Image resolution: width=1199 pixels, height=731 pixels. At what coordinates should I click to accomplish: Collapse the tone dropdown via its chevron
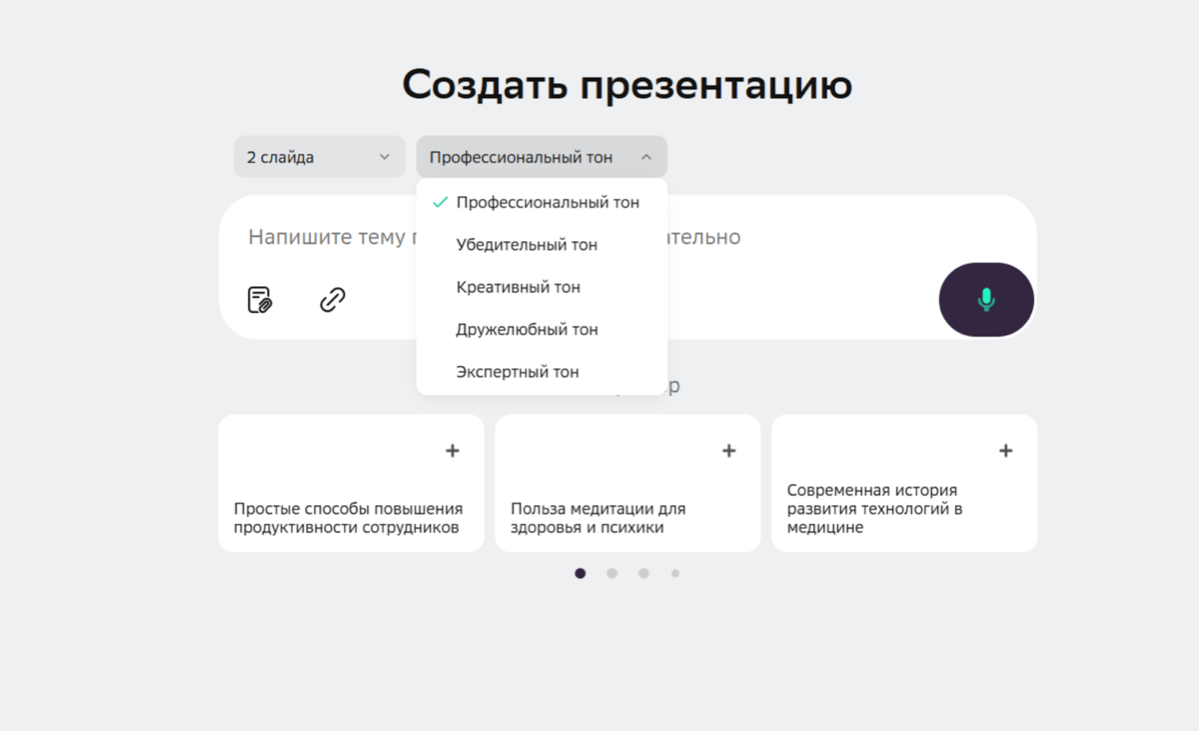point(649,156)
